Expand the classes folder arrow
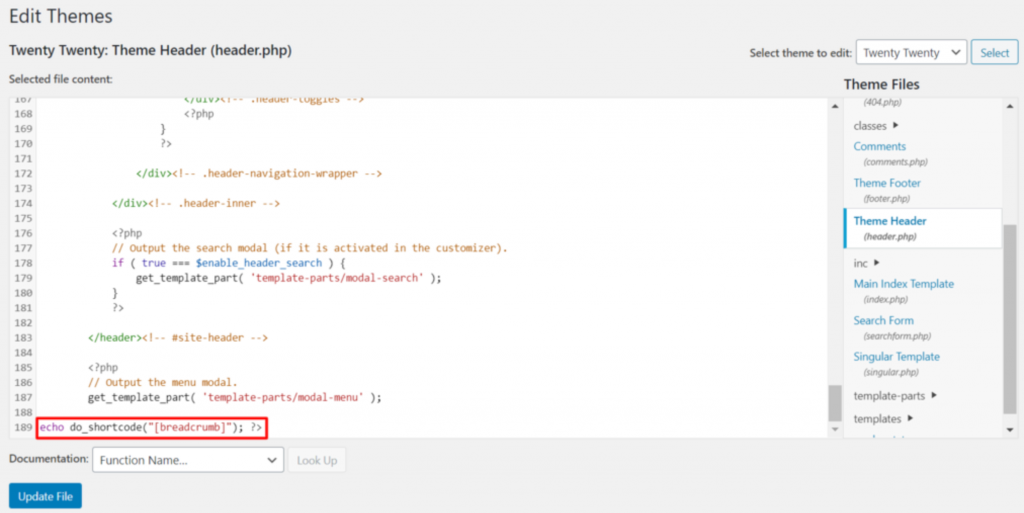The height and width of the screenshot is (513, 1024). [x=895, y=125]
